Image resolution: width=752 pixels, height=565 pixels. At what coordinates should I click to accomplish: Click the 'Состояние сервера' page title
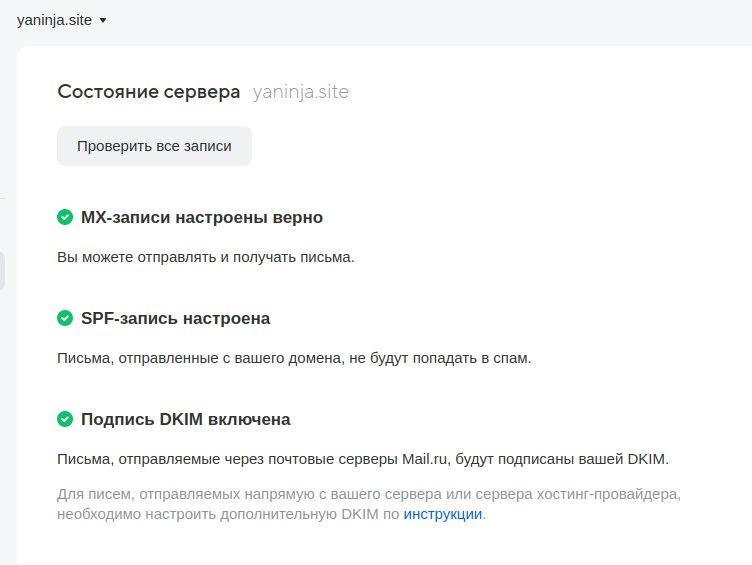pyautogui.click(x=149, y=92)
